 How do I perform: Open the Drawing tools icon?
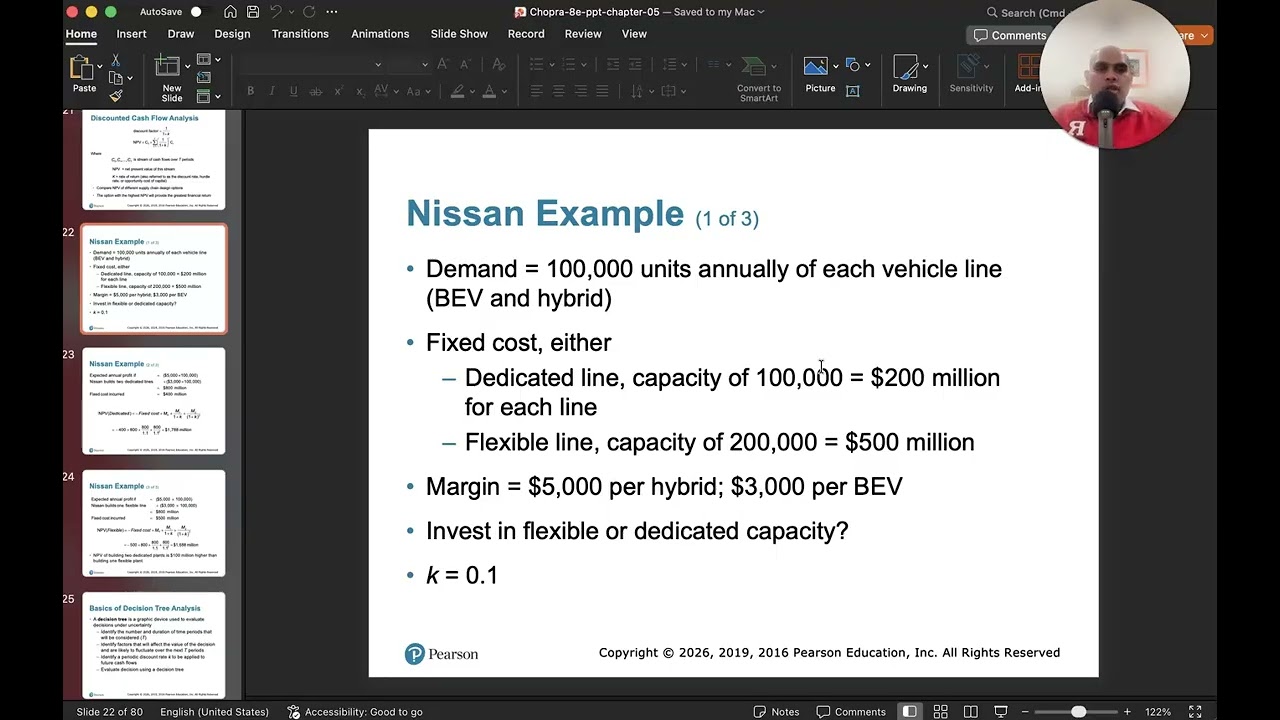[906, 67]
